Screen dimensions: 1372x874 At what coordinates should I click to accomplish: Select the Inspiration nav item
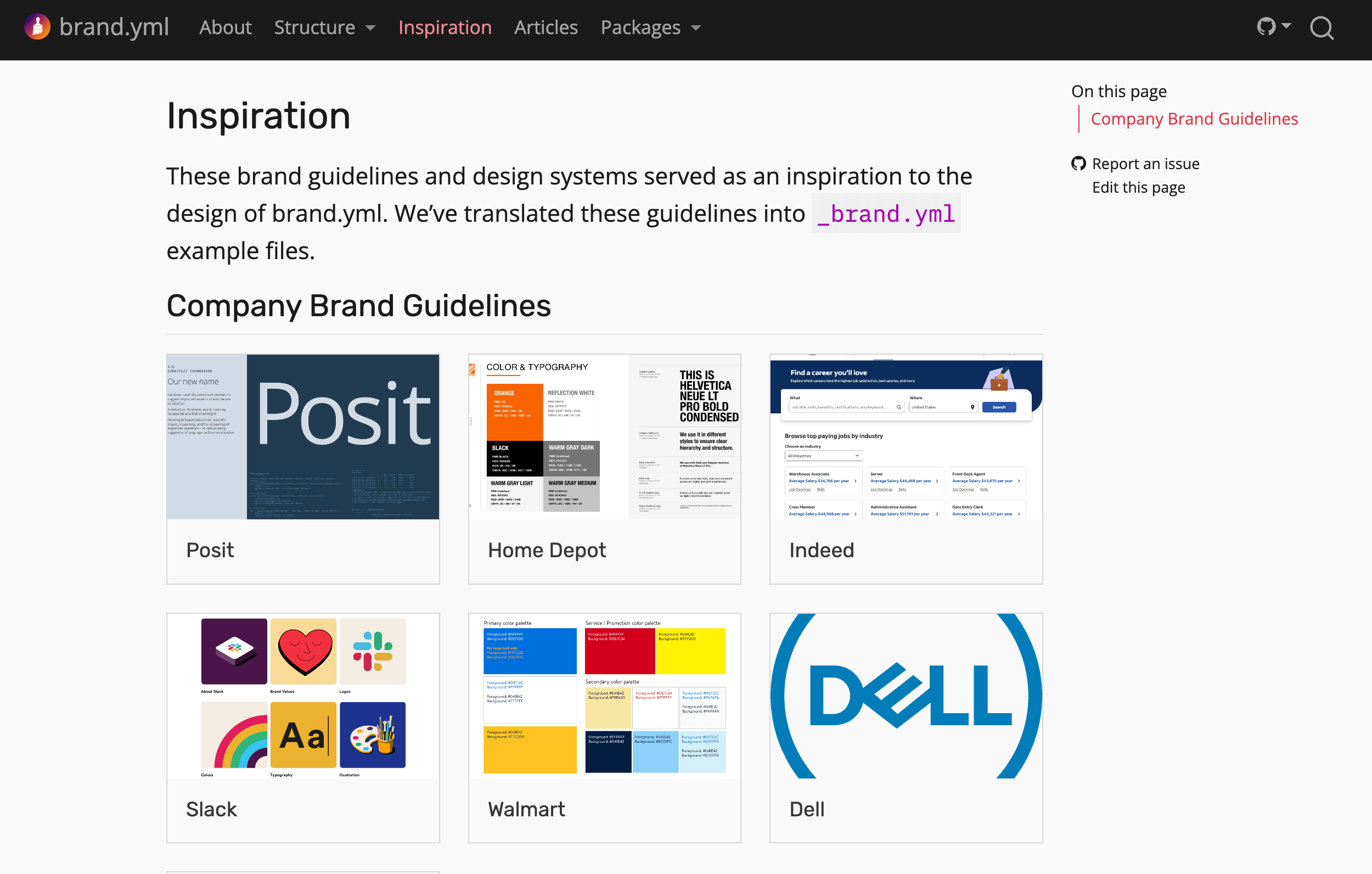coord(445,27)
